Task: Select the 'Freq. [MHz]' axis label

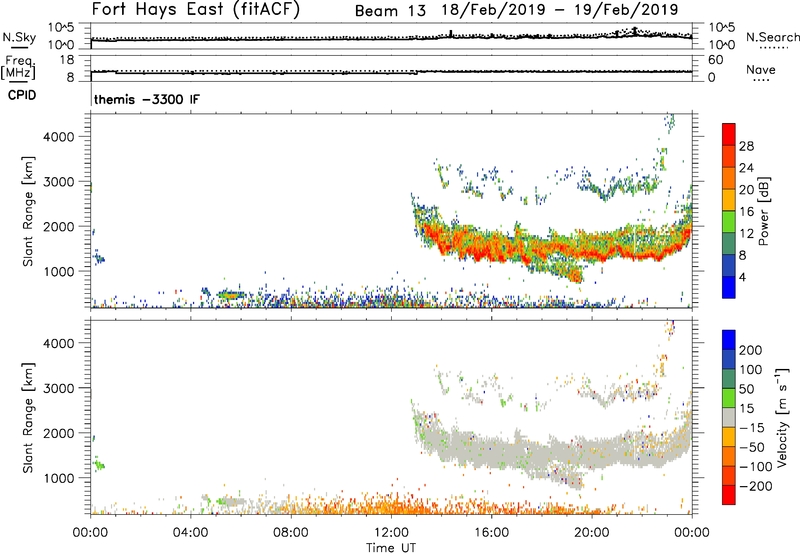Action: [18, 67]
